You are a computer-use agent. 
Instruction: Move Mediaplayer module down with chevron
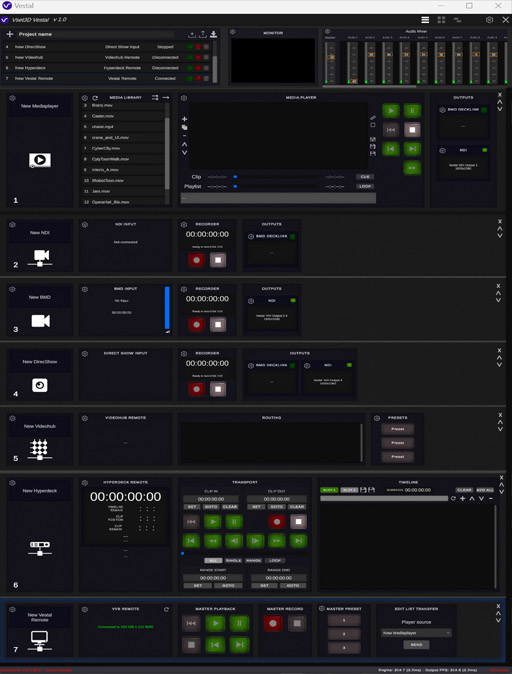click(x=500, y=109)
